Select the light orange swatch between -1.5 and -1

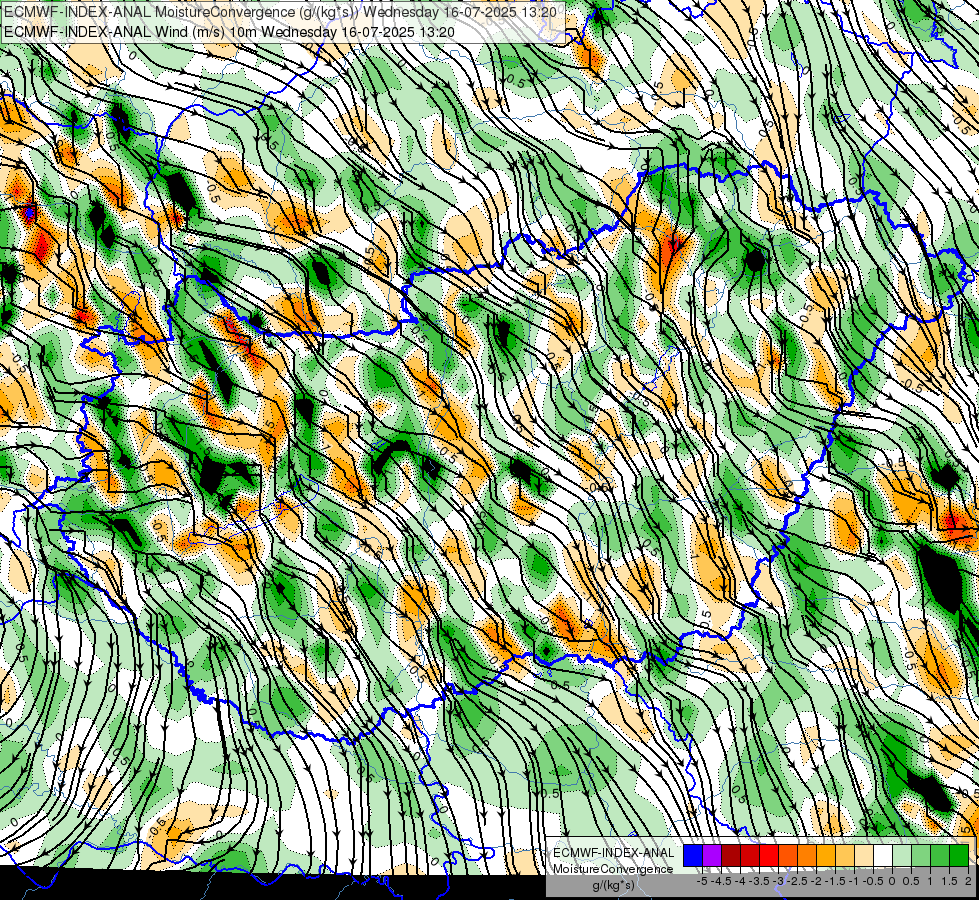[x=845, y=856]
